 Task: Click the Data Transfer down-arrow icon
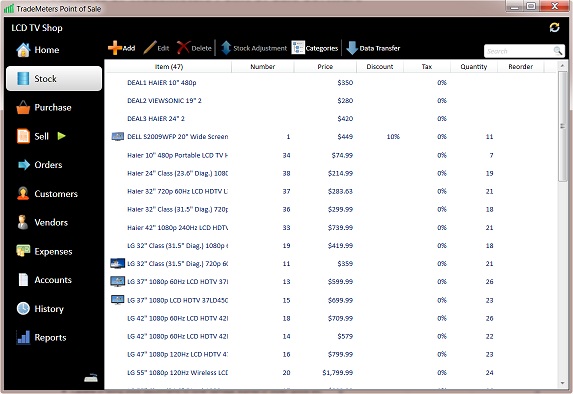pos(352,48)
